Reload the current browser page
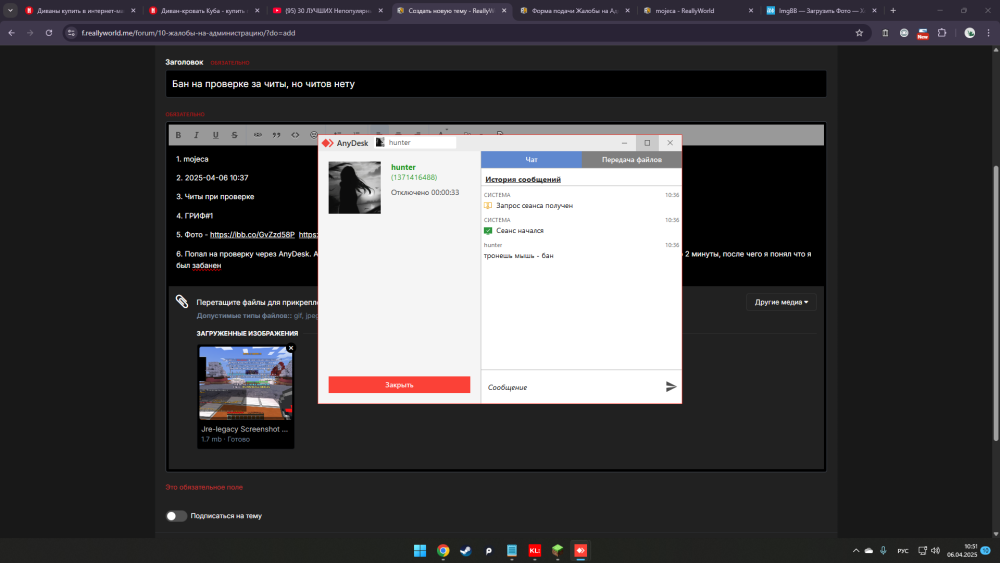Screen dimensions: 1000x563 (48, 33)
